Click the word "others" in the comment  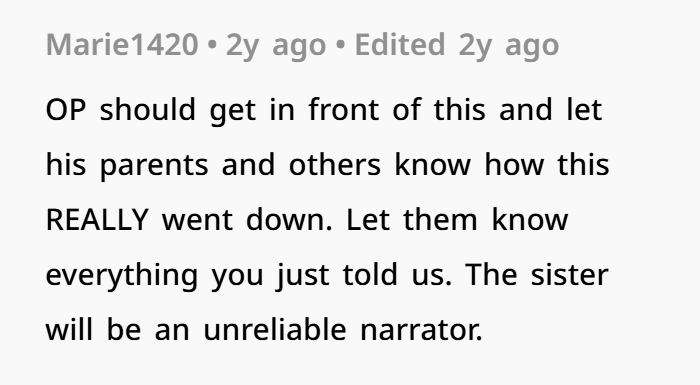pos(335,164)
